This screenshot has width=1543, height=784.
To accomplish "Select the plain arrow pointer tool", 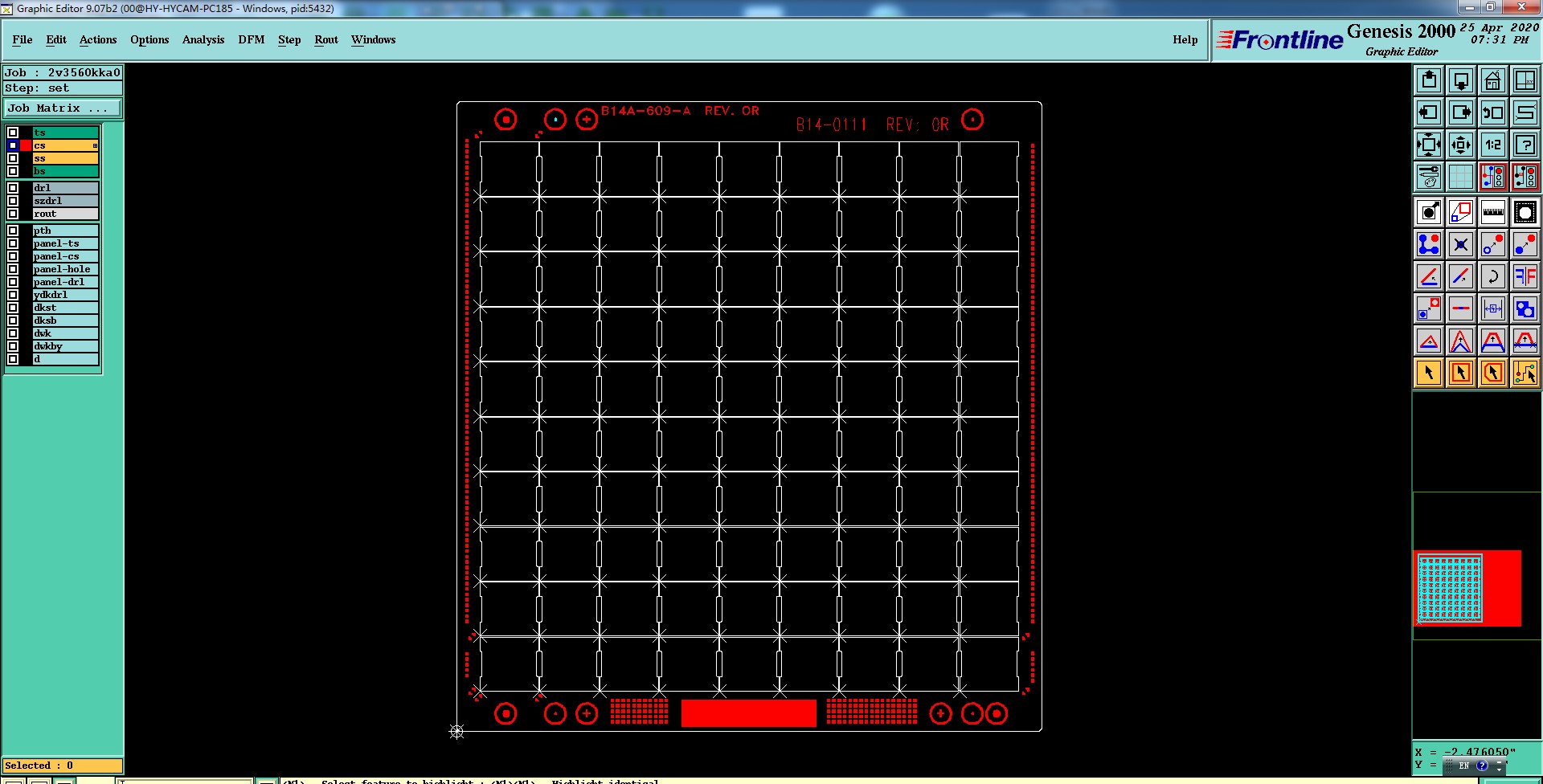I will (1429, 374).
